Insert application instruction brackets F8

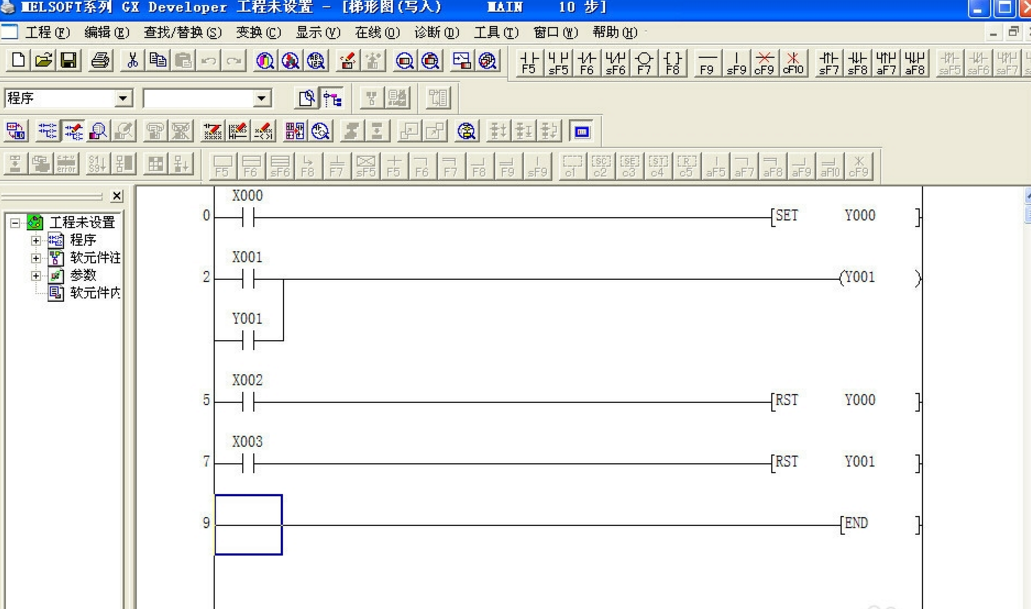click(x=673, y=62)
